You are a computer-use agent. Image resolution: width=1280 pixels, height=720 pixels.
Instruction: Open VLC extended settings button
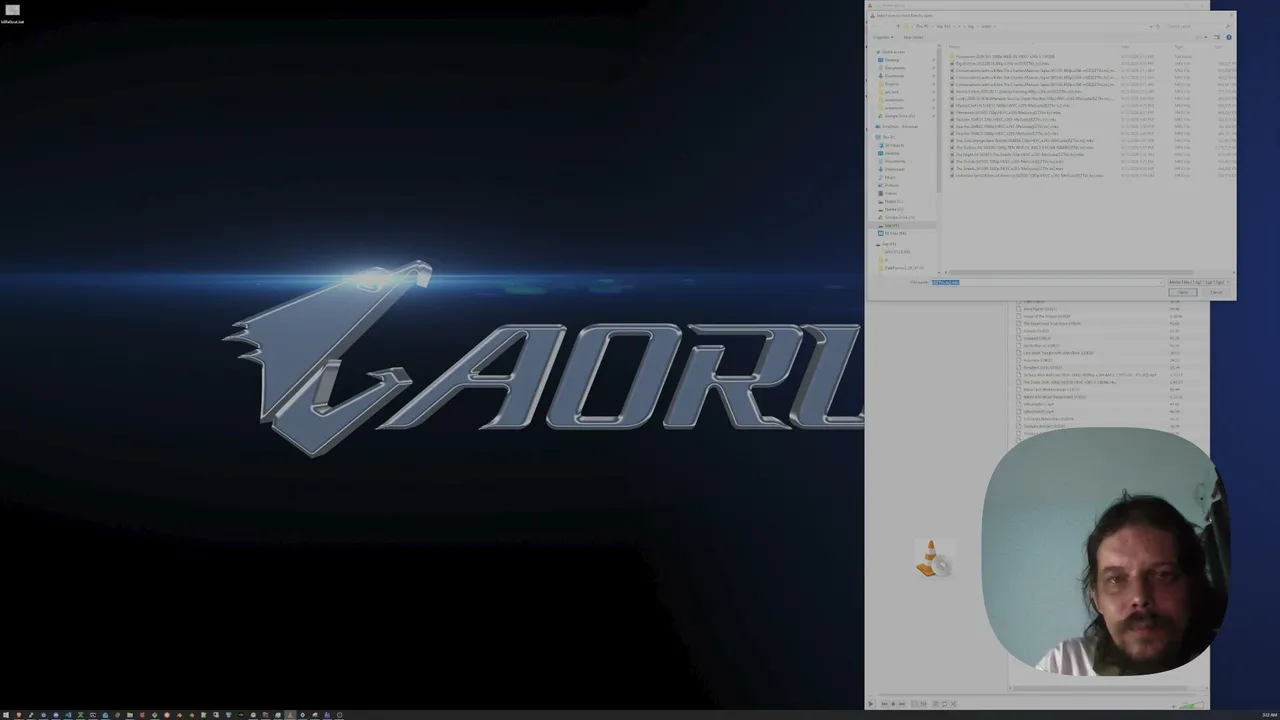921,704
